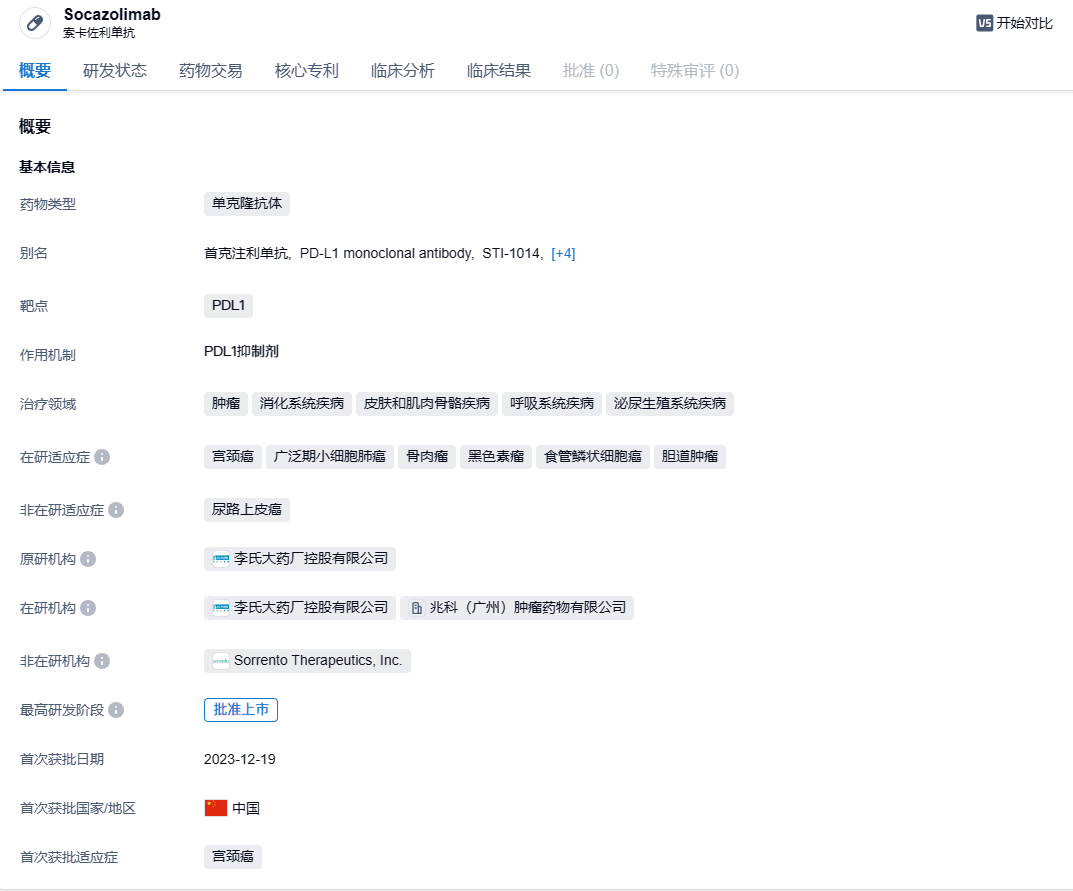Click the PDL1 target tag
Image resolution: width=1073 pixels, height=891 pixels.
tap(228, 305)
